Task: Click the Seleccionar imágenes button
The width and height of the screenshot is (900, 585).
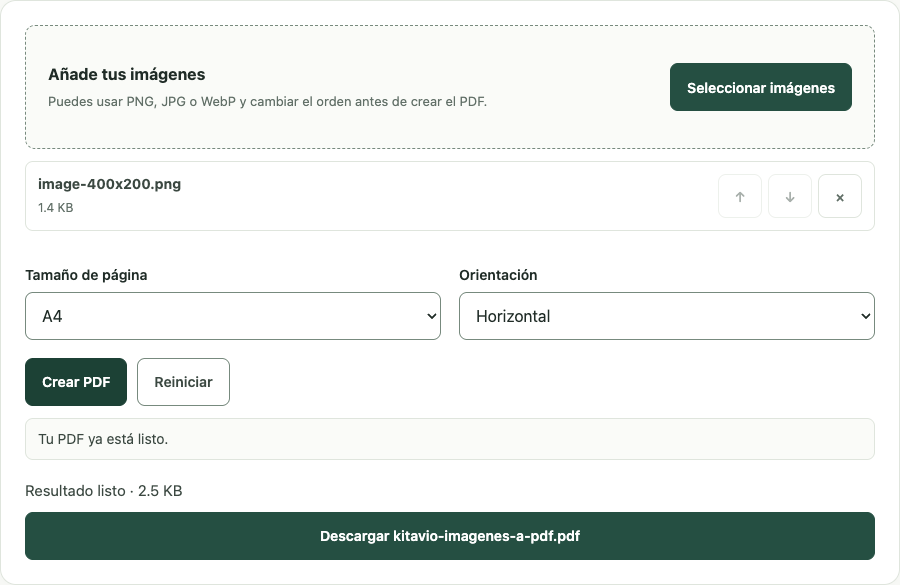Action: coord(761,87)
